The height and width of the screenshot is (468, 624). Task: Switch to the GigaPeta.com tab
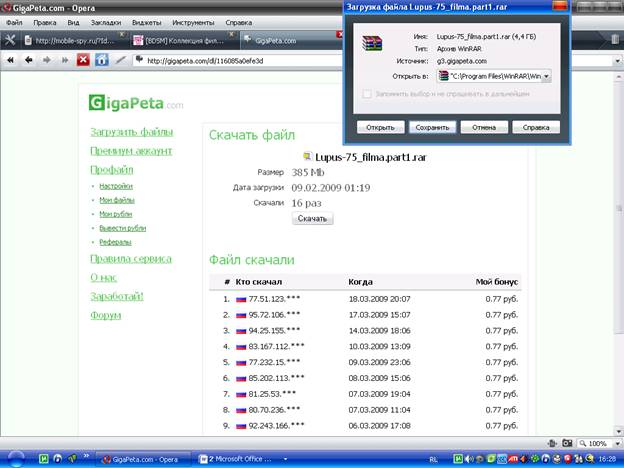pos(291,41)
